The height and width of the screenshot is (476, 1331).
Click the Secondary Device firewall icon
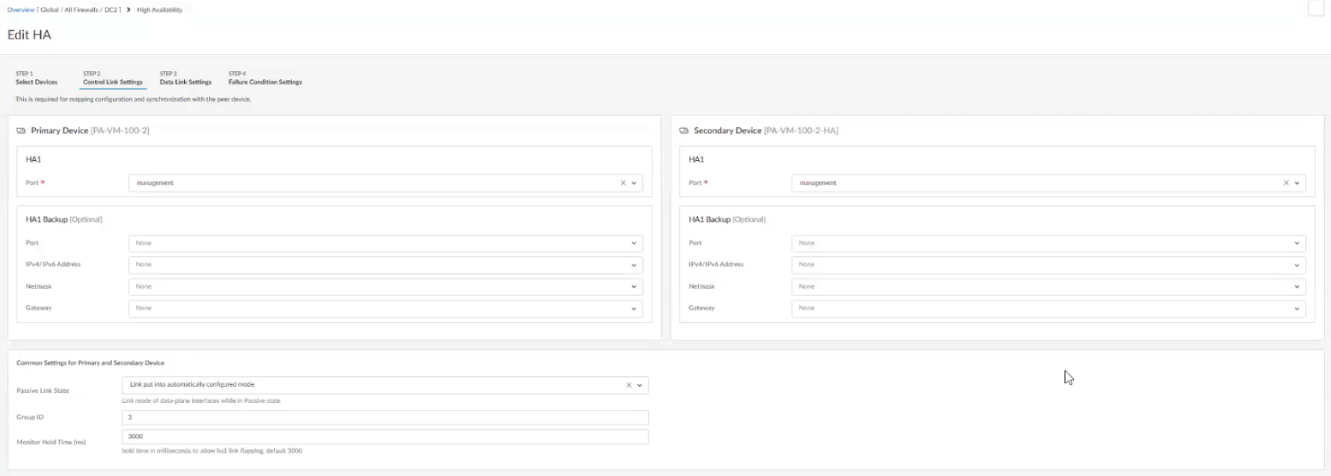coord(684,131)
